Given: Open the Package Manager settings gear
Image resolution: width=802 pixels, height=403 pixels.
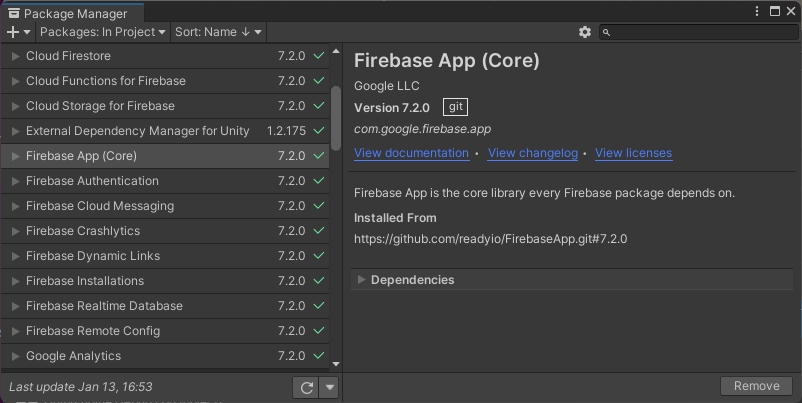Looking at the screenshot, I should click(x=585, y=32).
